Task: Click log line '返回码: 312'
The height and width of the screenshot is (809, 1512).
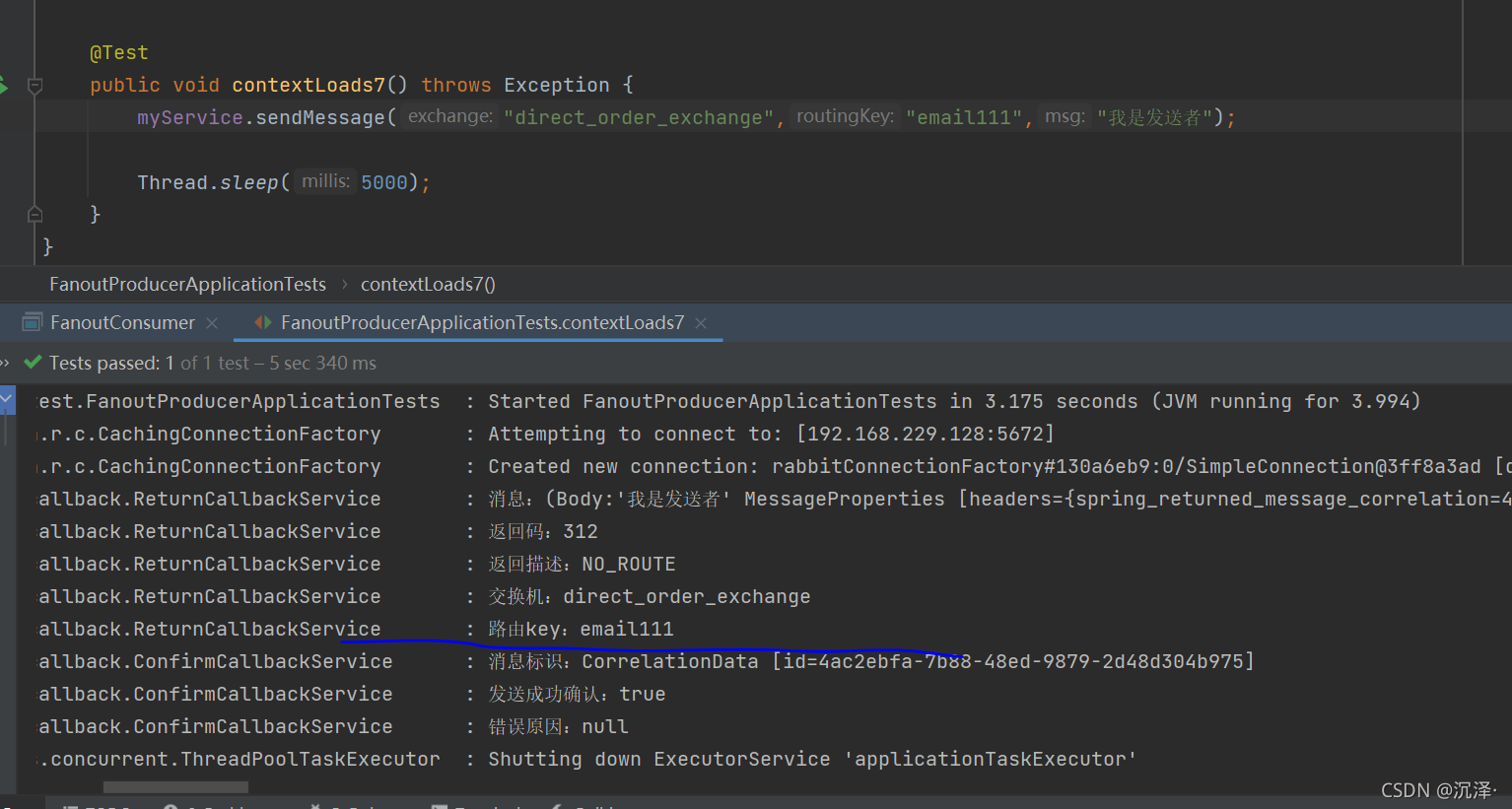Action: click(x=543, y=531)
